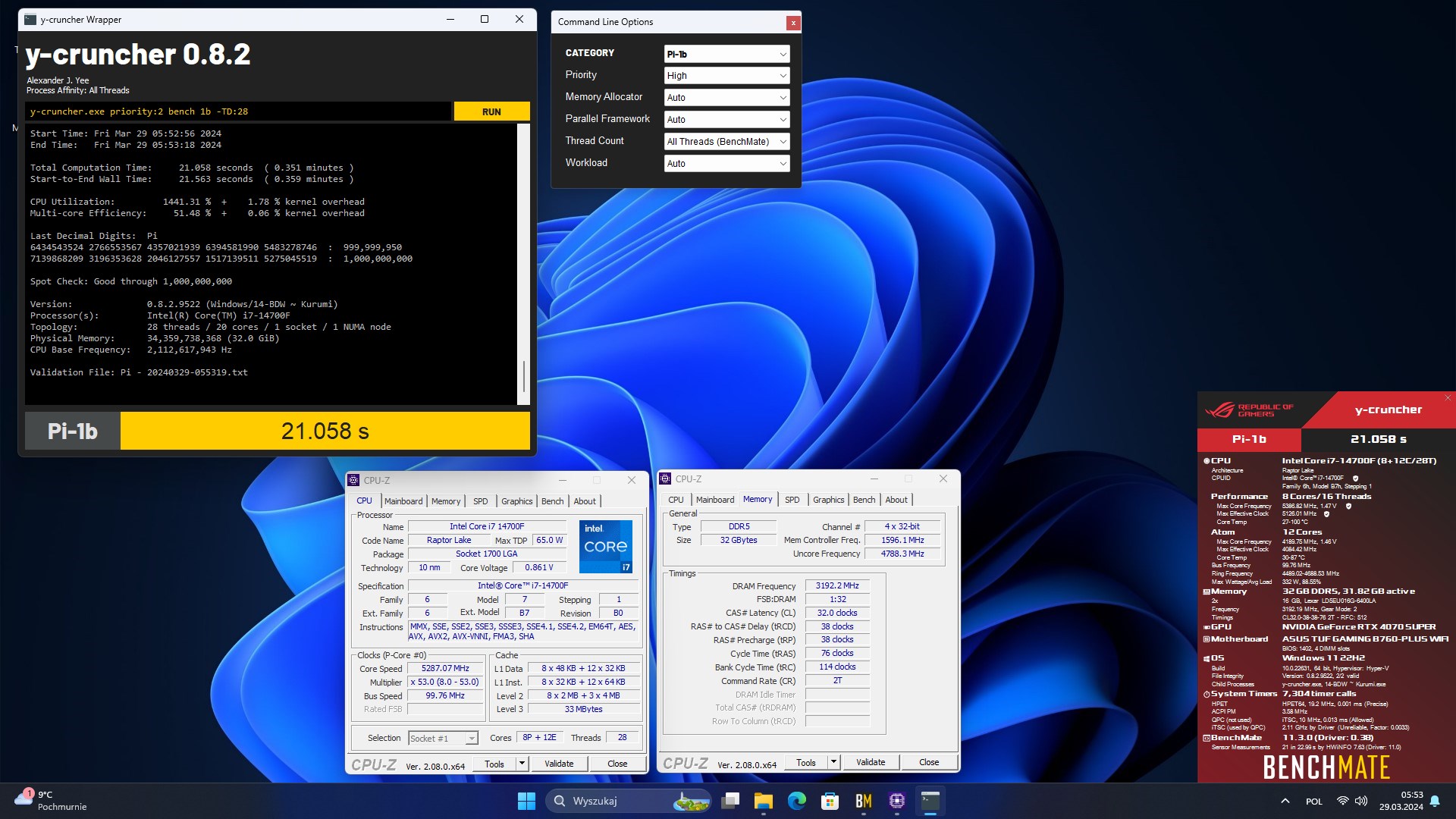Click Tools button in right CPU-Z window
The image size is (1456, 819).
coord(806,762)
